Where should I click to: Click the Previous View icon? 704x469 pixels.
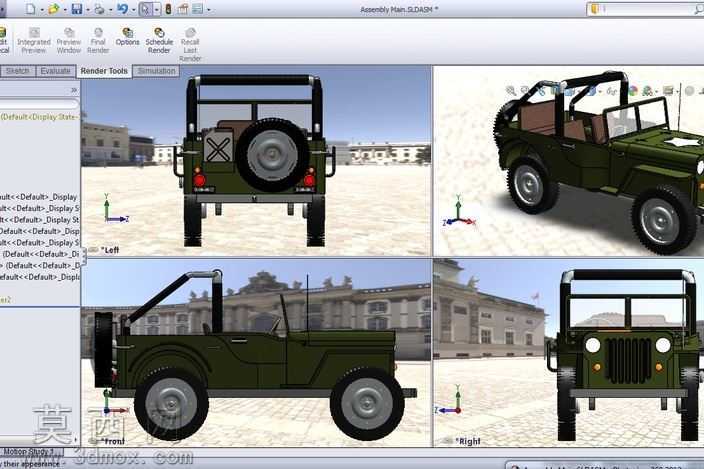click(x=541, y=91)
